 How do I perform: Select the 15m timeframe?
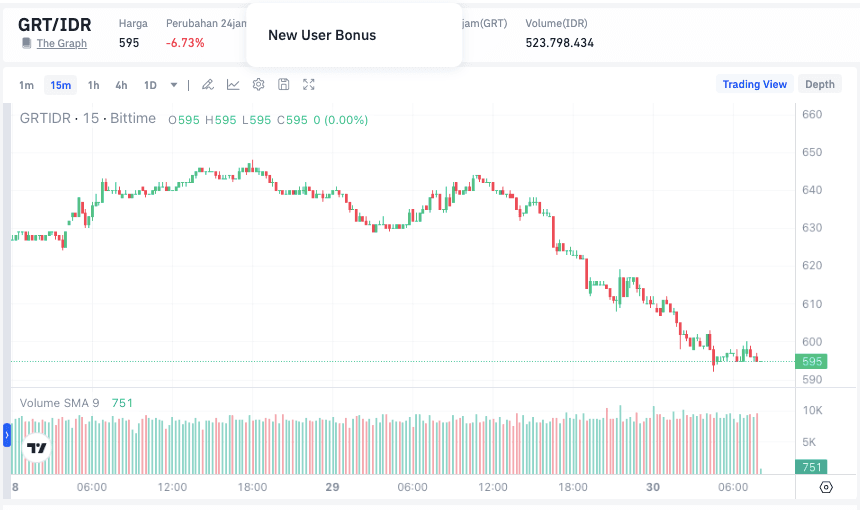pos(60,85)
